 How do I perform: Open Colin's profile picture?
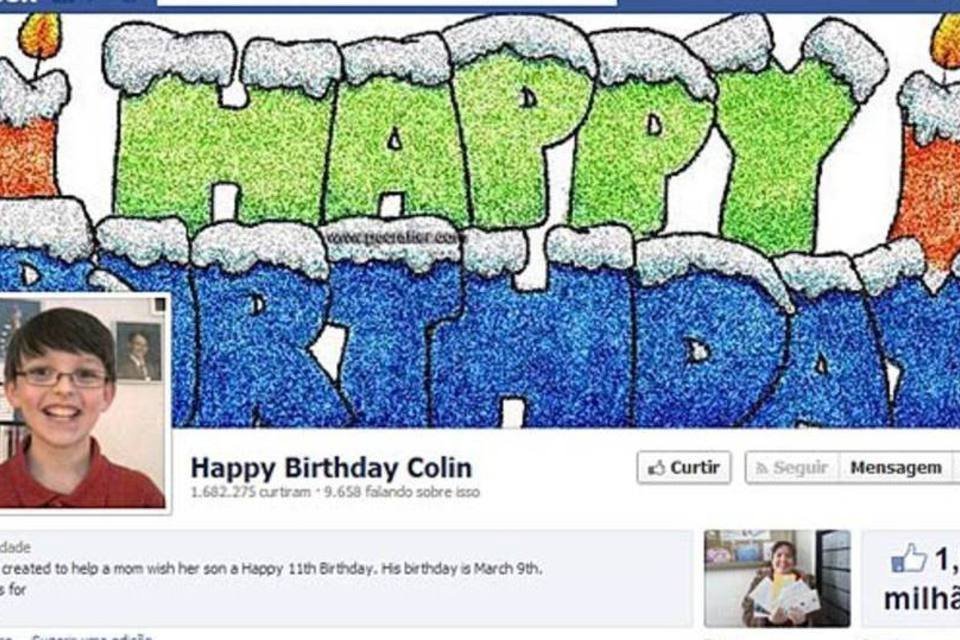(82, 403)
